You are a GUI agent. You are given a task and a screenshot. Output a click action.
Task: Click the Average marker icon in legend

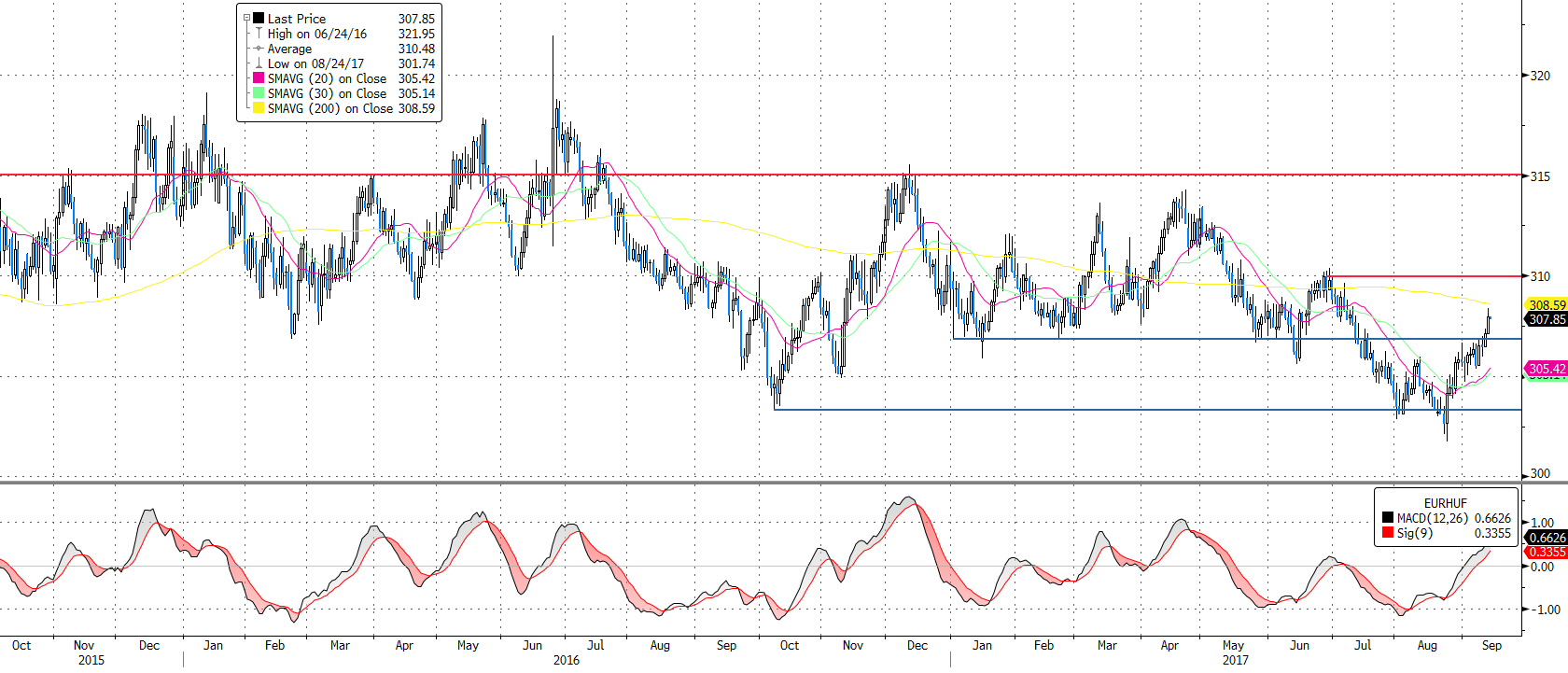point(259,48)
